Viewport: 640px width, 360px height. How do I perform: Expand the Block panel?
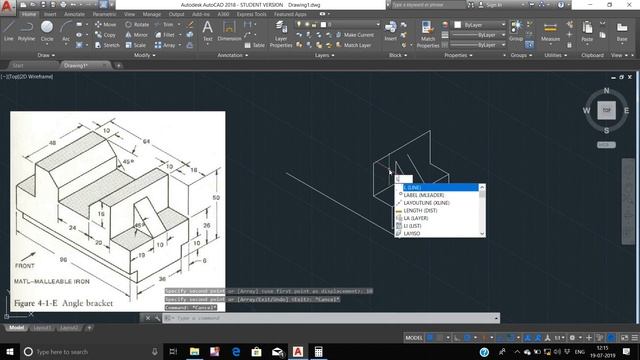(x=398, y=55)
